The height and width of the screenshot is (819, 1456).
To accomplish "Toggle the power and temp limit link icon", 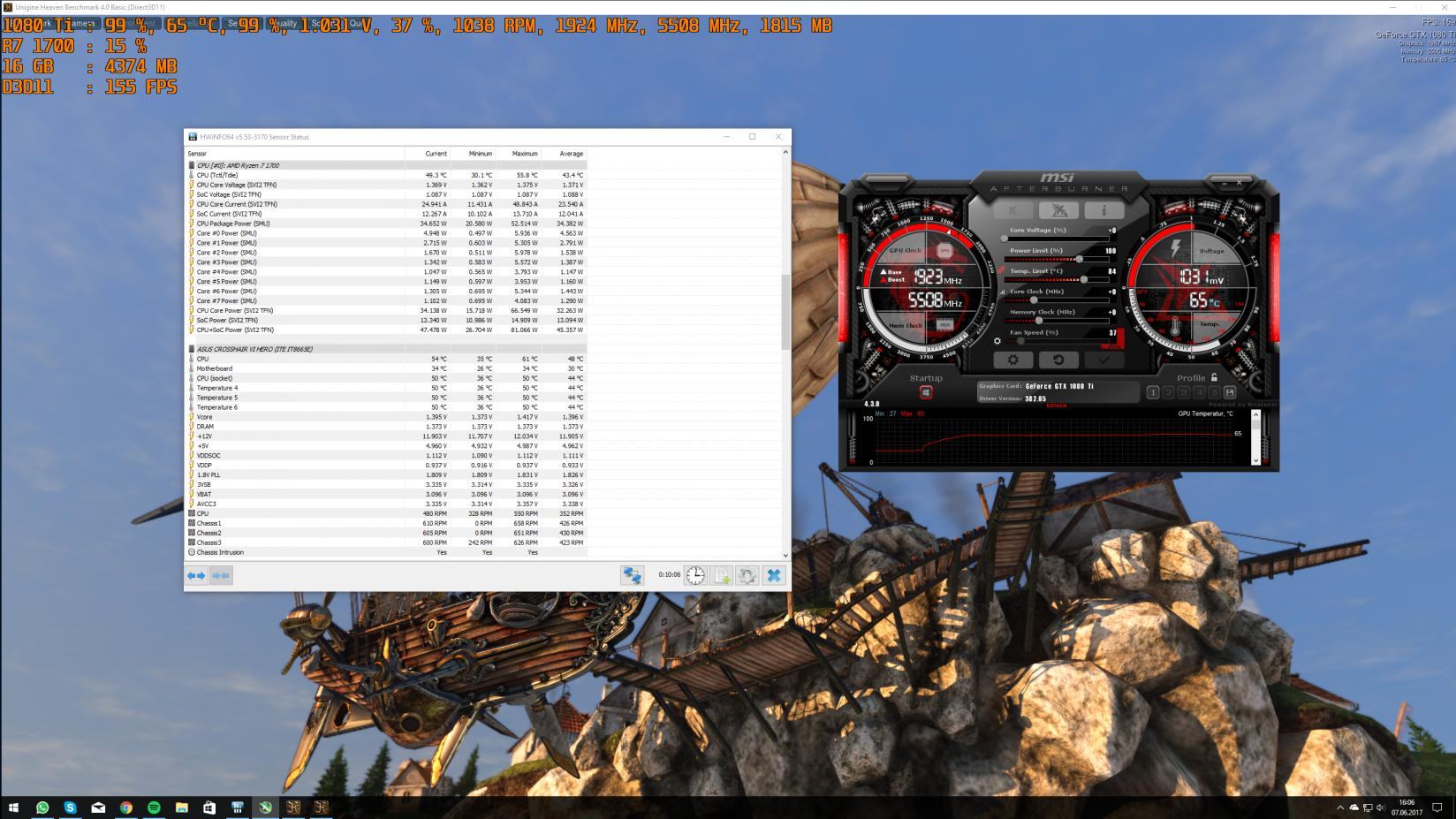I will pos(1002,271).
